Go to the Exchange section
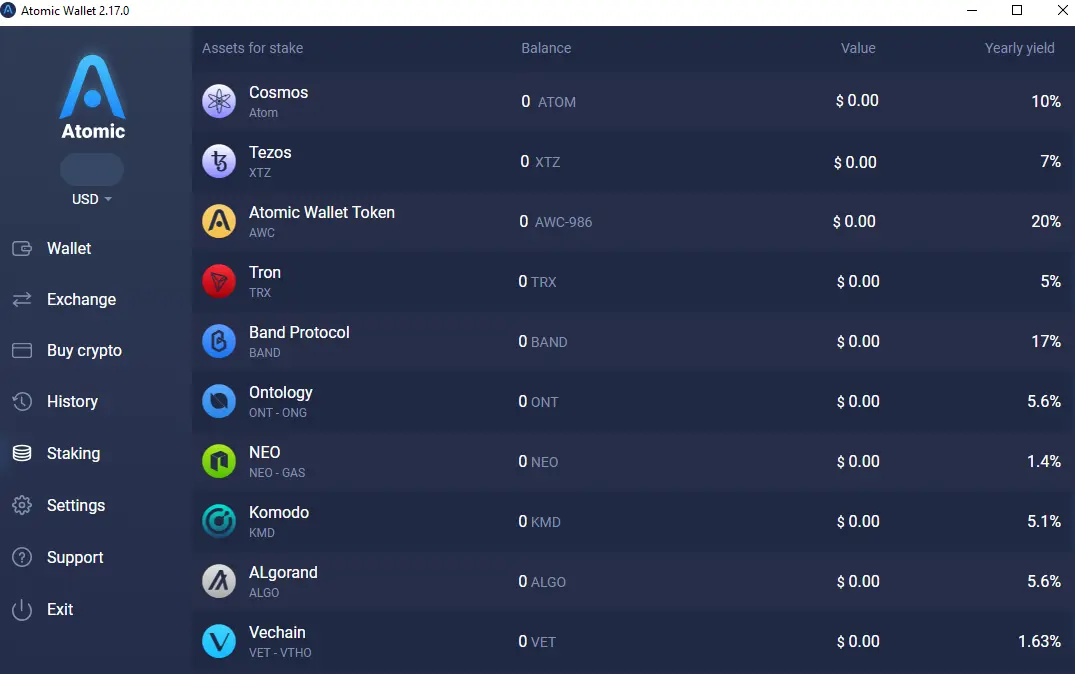This screenshot has width=1075, height=674. coord(82,300)
